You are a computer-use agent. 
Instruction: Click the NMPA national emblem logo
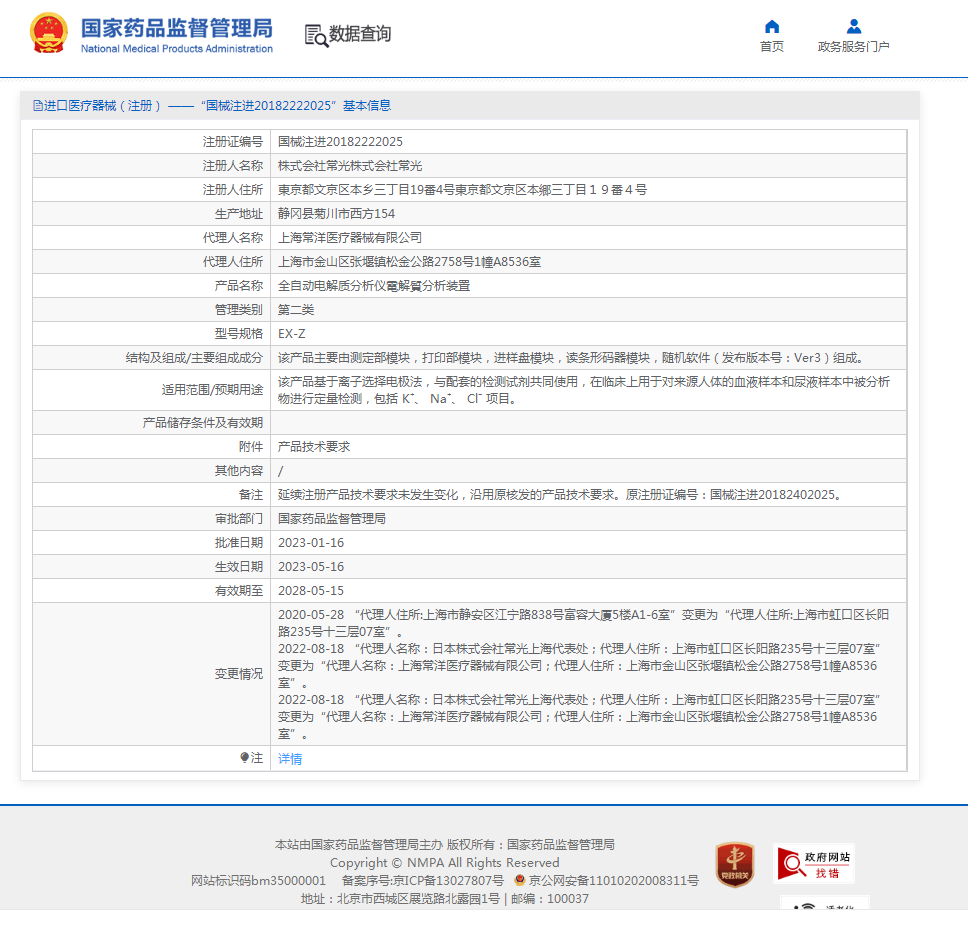tap(49, 34)
